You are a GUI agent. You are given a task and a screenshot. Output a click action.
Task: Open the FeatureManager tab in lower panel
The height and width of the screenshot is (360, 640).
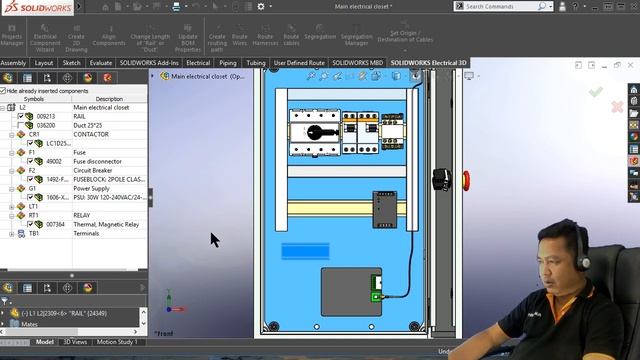pos(7,288)
